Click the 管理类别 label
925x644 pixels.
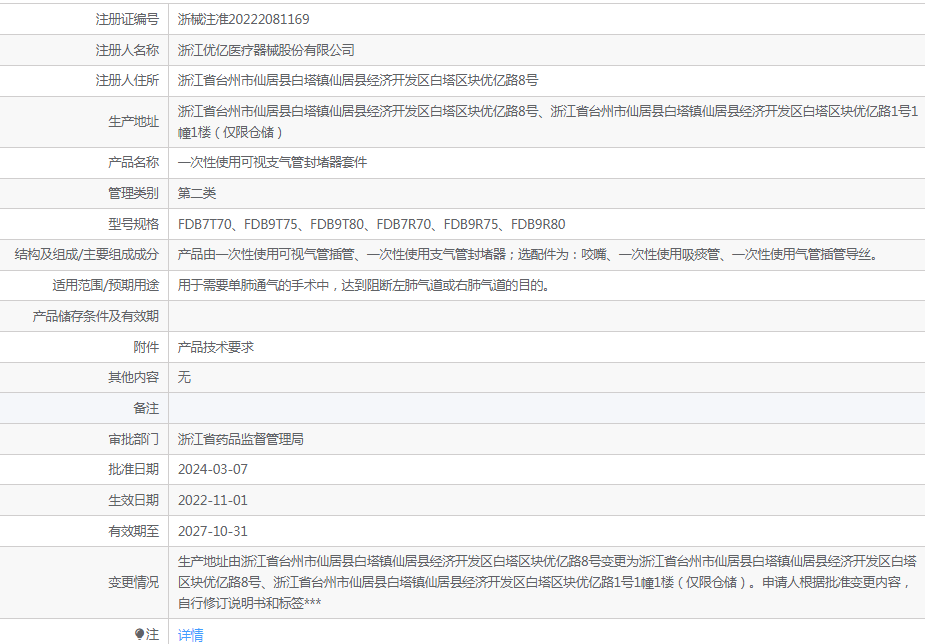133,193
